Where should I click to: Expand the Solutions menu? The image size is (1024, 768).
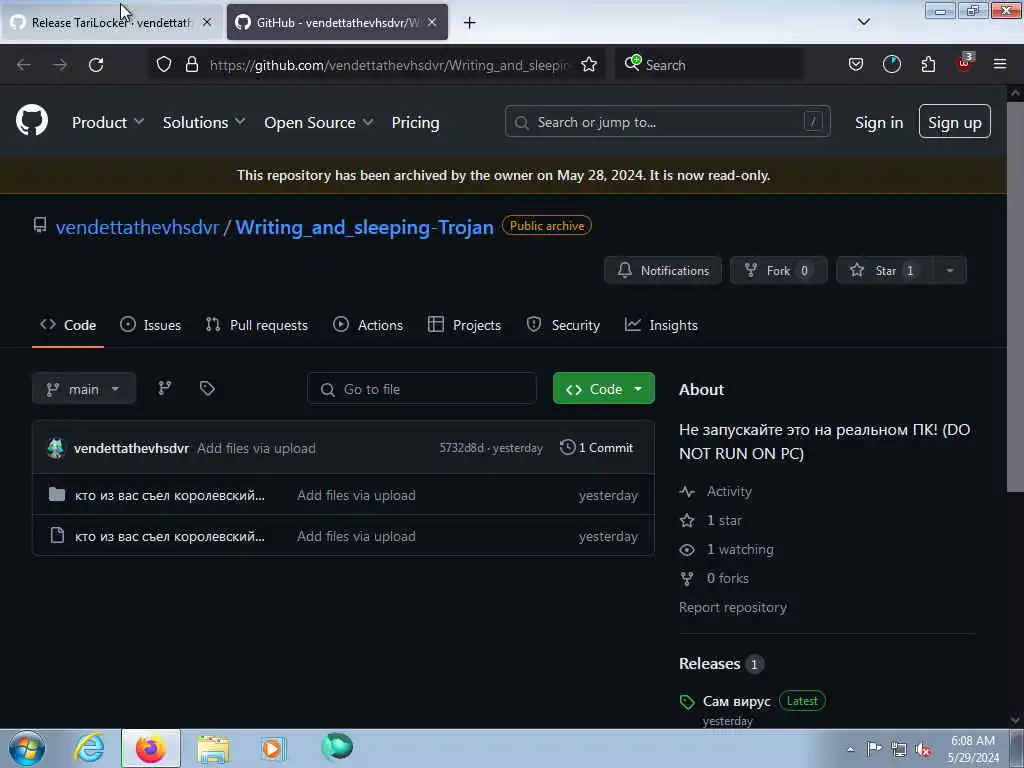204,122
